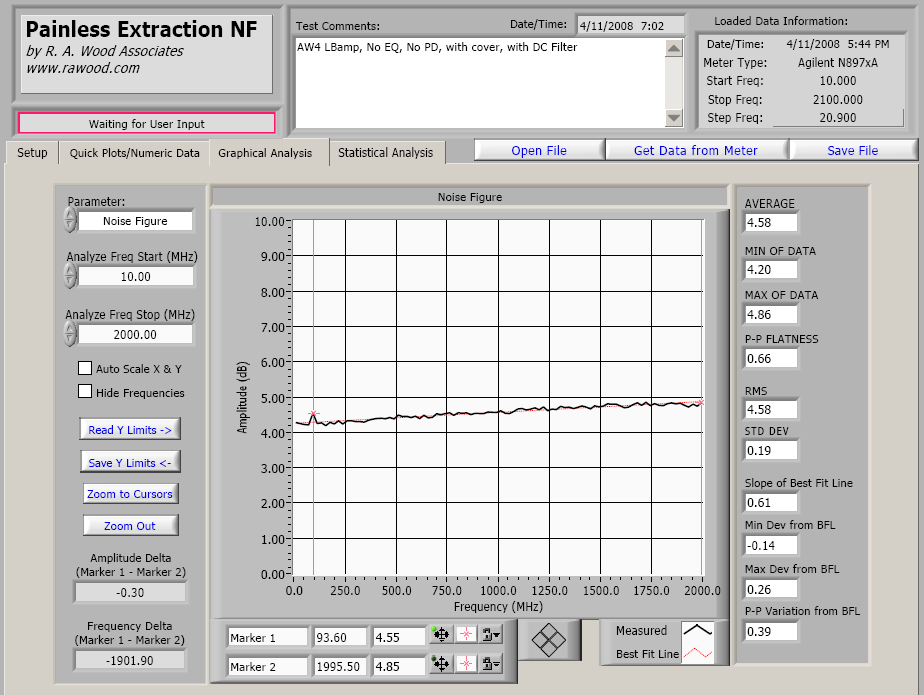Click the Analyze Freq Start value field
Viewport: 924px width, 695px height.
(136, 276)
